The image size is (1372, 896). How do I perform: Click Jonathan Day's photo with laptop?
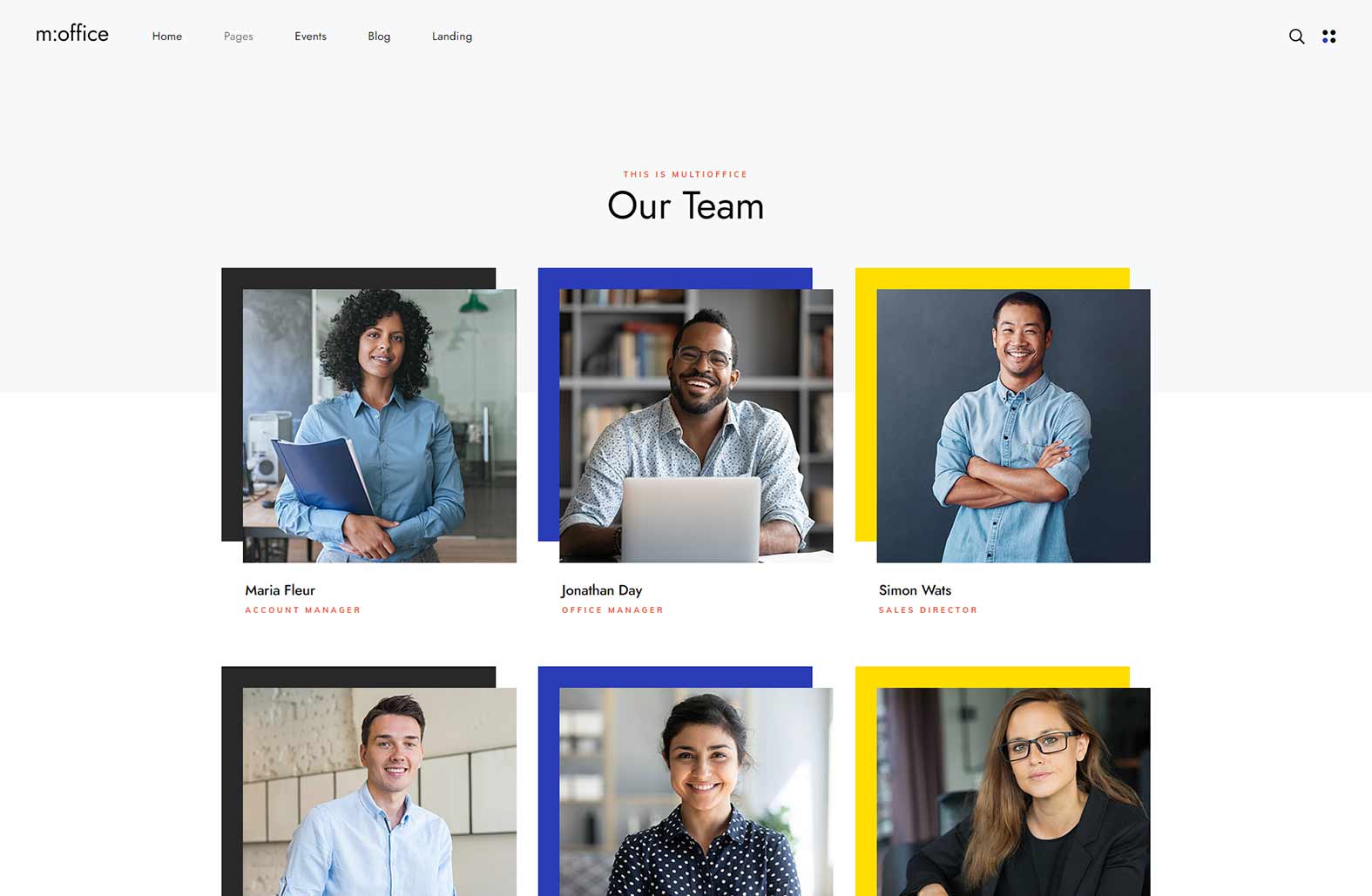point(696,426)
